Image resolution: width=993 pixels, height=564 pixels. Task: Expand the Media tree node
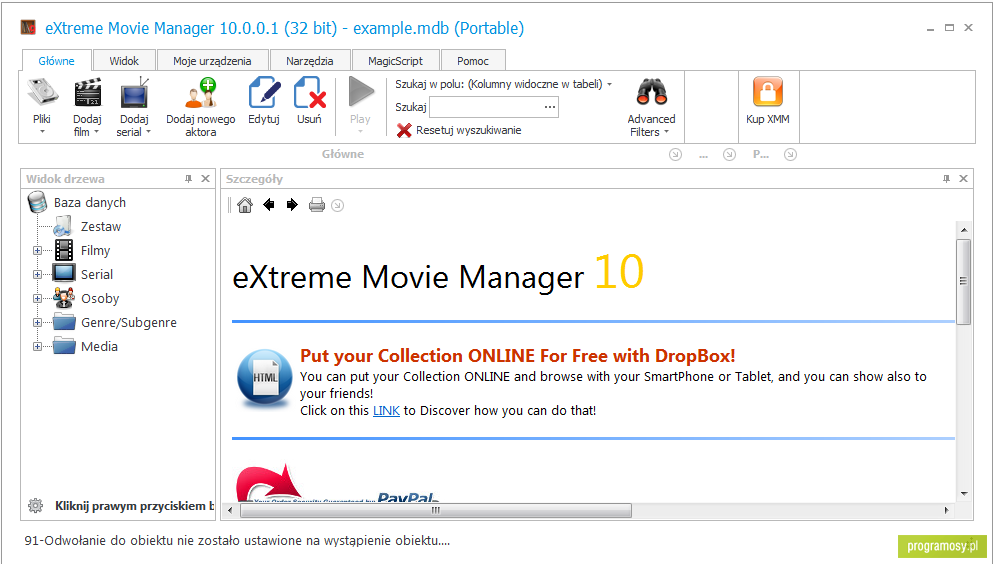37,347
